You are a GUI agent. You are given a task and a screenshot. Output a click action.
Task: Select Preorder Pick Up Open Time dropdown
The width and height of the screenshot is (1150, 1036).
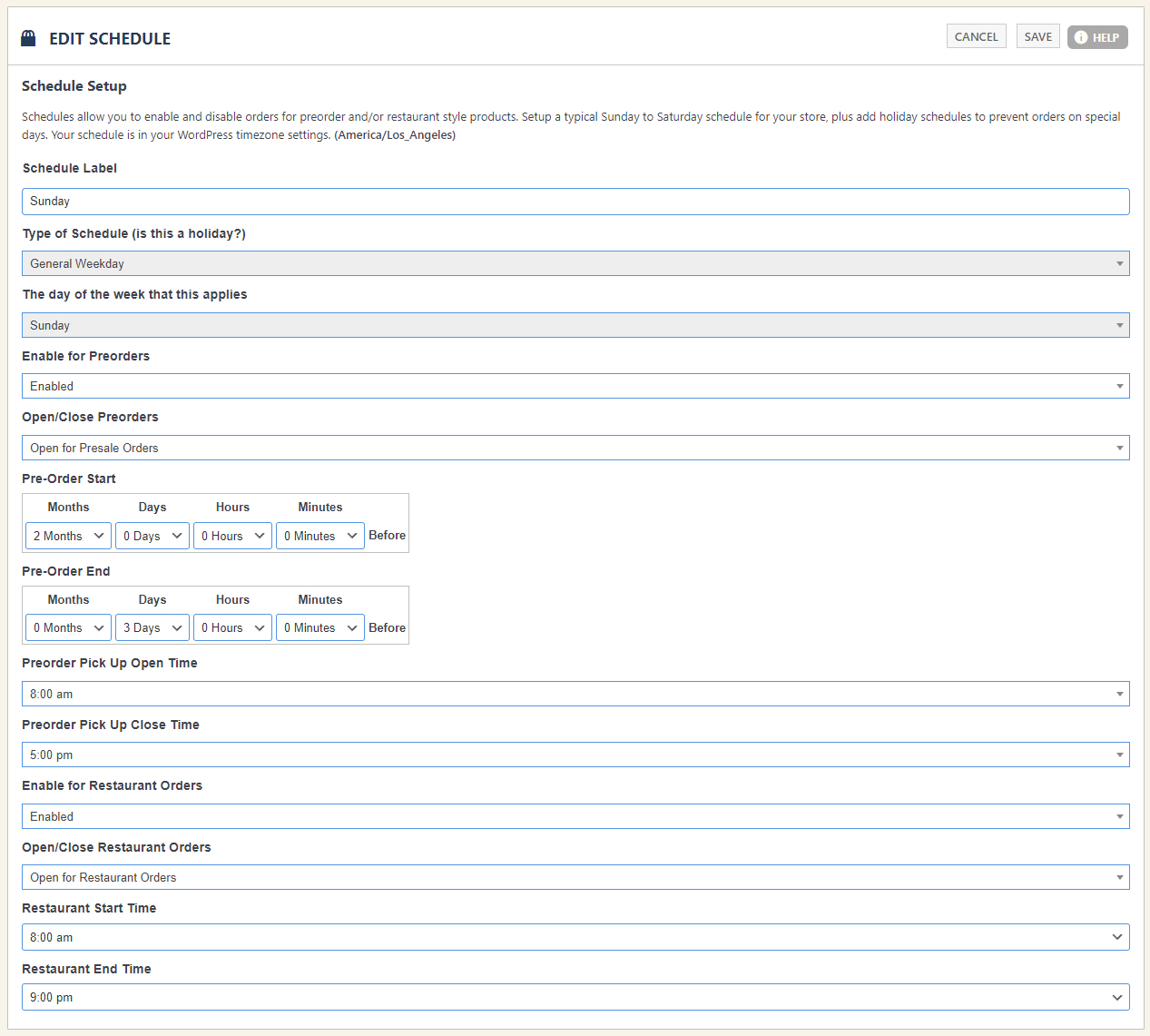click(x=575, y=694)
